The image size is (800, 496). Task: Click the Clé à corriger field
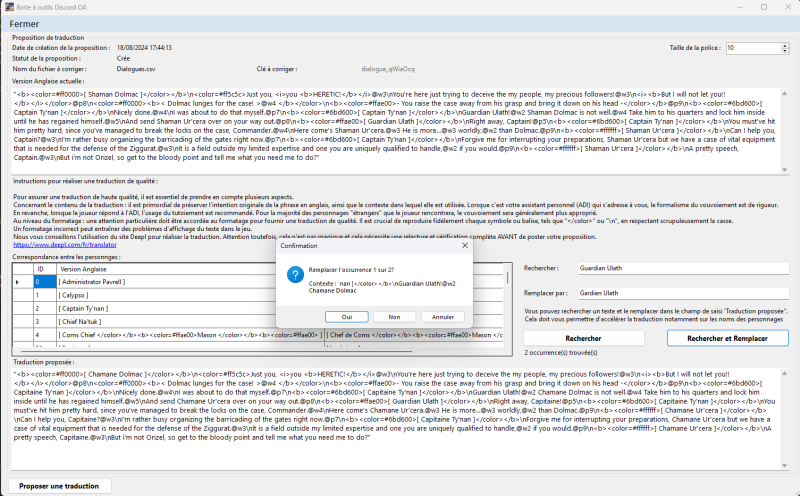(413, 69)
